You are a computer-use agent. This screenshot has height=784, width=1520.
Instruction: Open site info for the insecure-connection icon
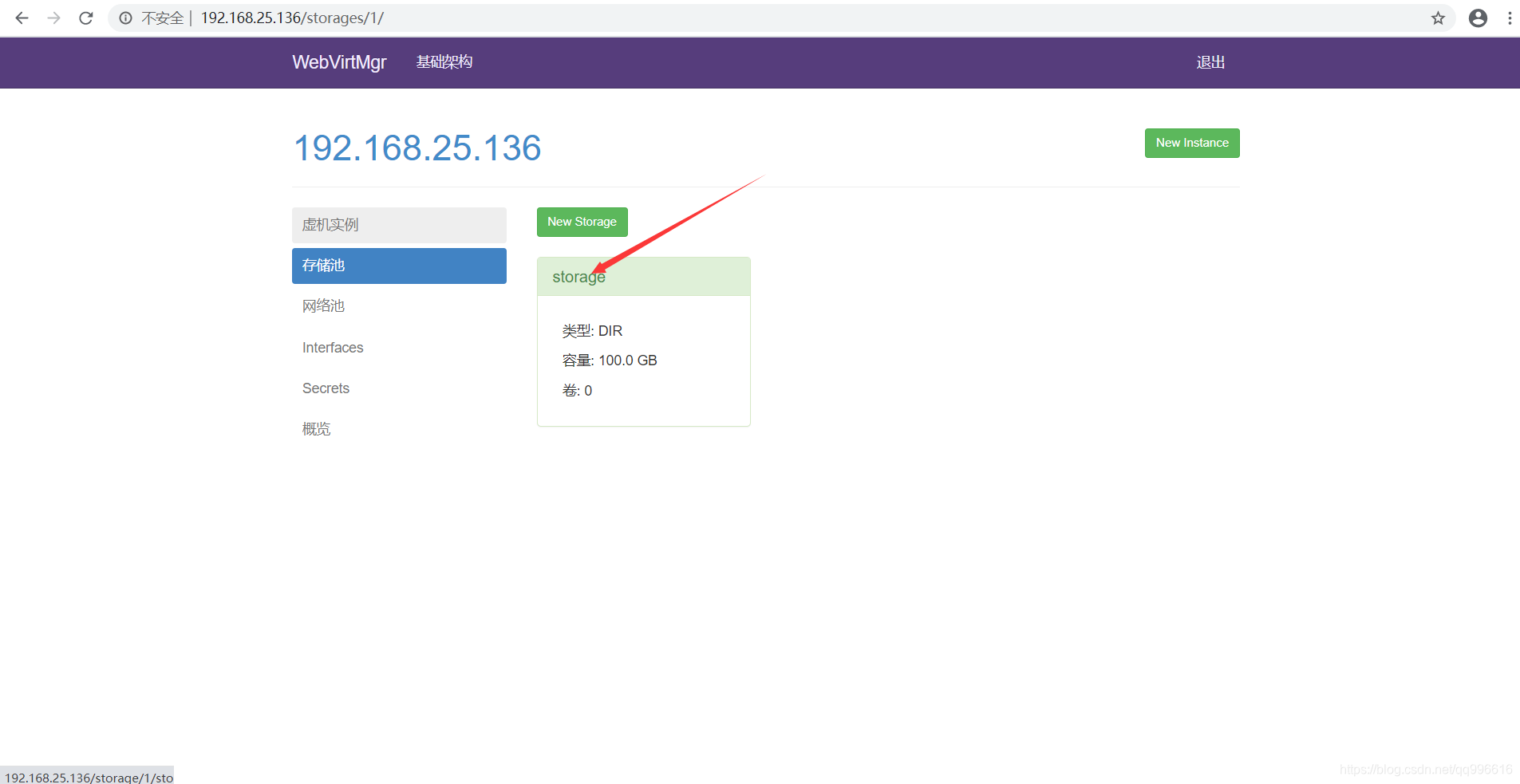pos(125,18)
